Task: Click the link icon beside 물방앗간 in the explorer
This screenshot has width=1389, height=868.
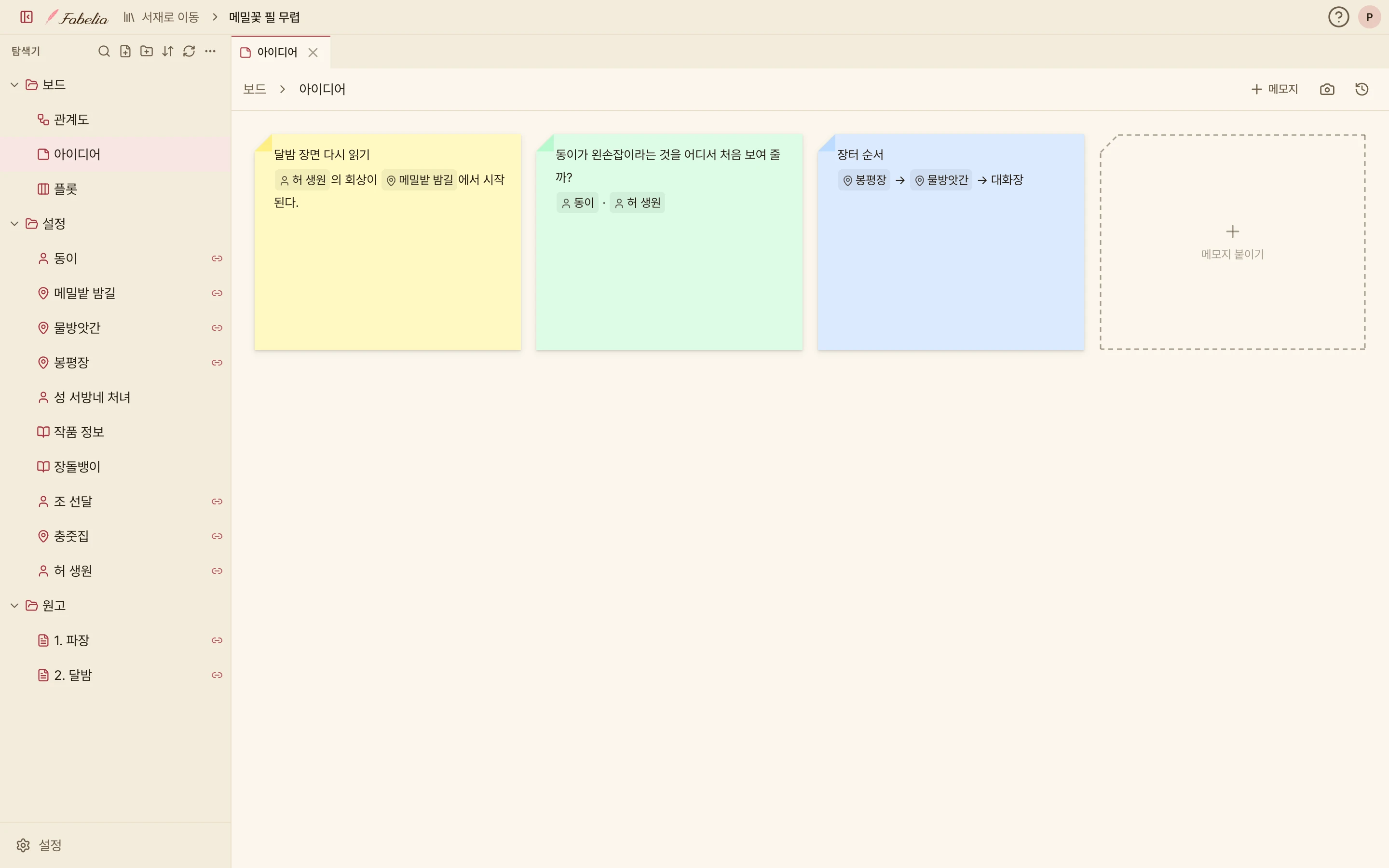Action: [x=217, y=328]
